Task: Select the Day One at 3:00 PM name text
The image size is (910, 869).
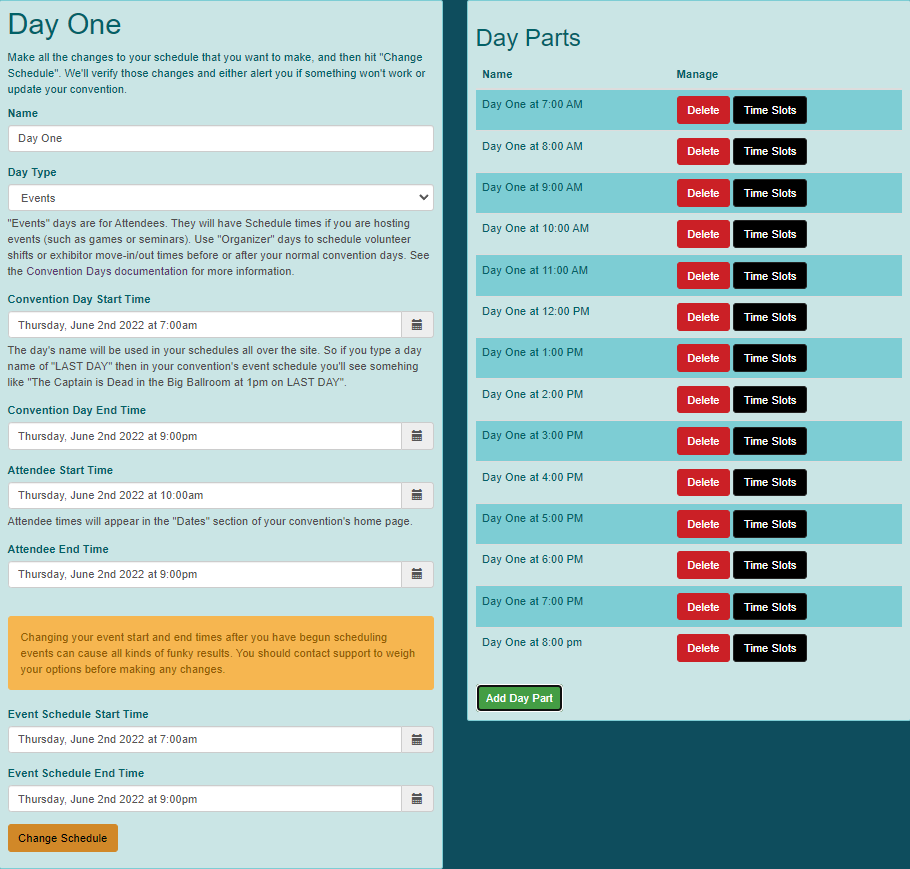Action: pos(532,435)
